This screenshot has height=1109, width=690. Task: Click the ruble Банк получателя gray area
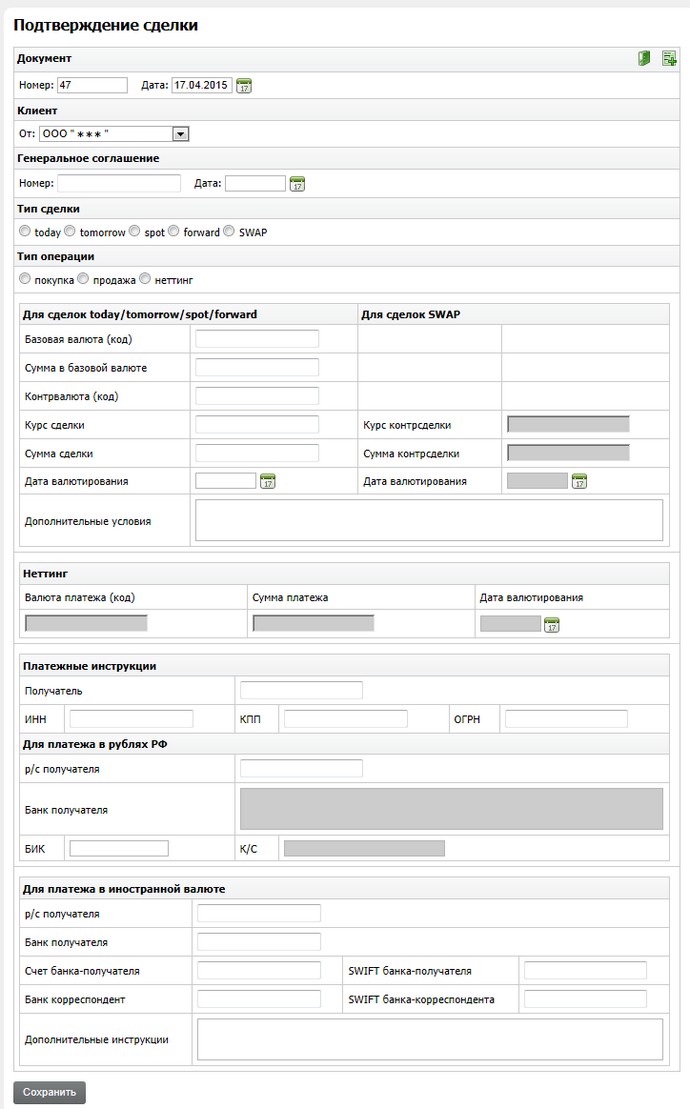point(452,809)
